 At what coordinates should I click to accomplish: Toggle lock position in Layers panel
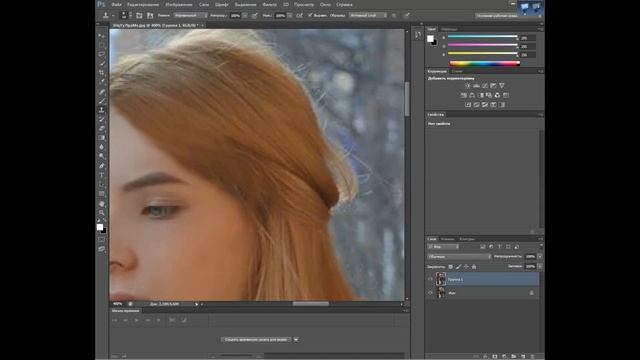click(x=466, y=267)
